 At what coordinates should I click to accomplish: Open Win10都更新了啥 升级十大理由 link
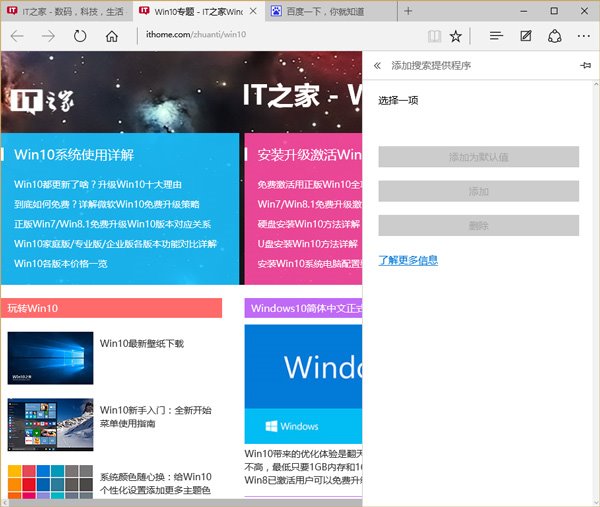98,184
